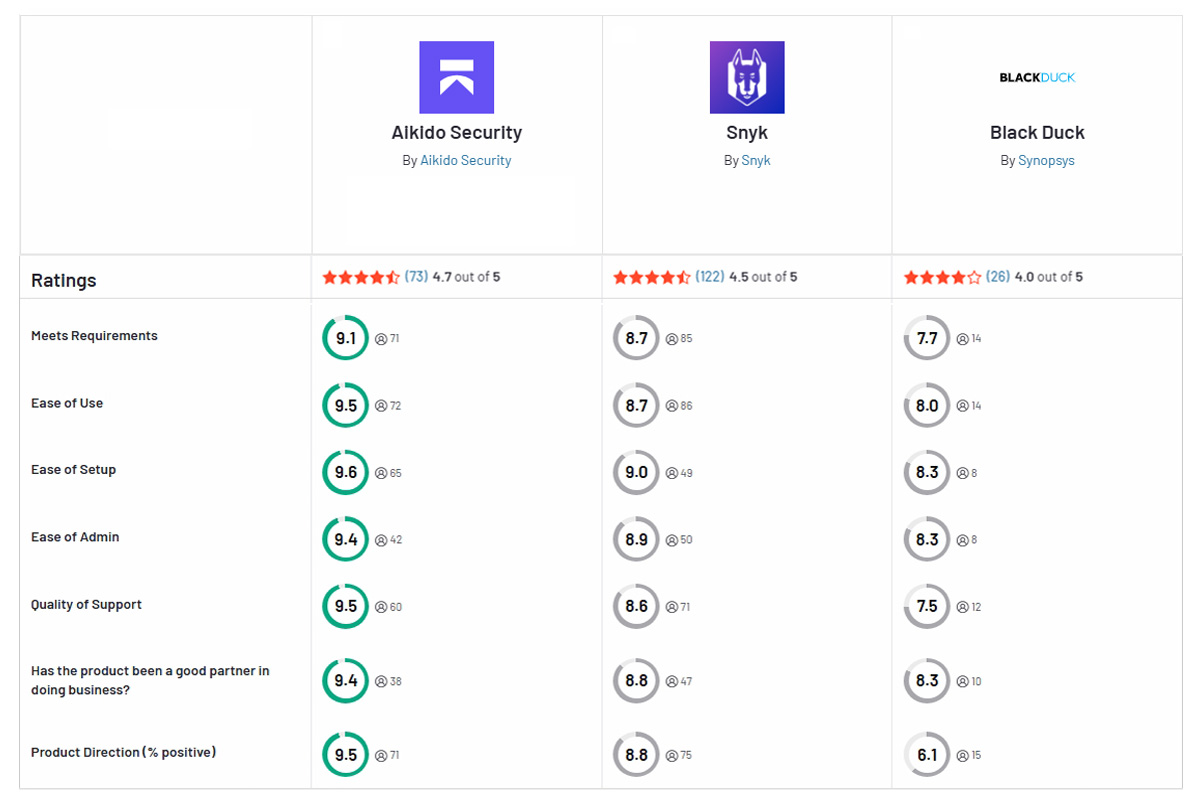Click the Snyk dog logo
Image resolution: width=1200 pixels, height=800 pixels.
coord(747,77)
